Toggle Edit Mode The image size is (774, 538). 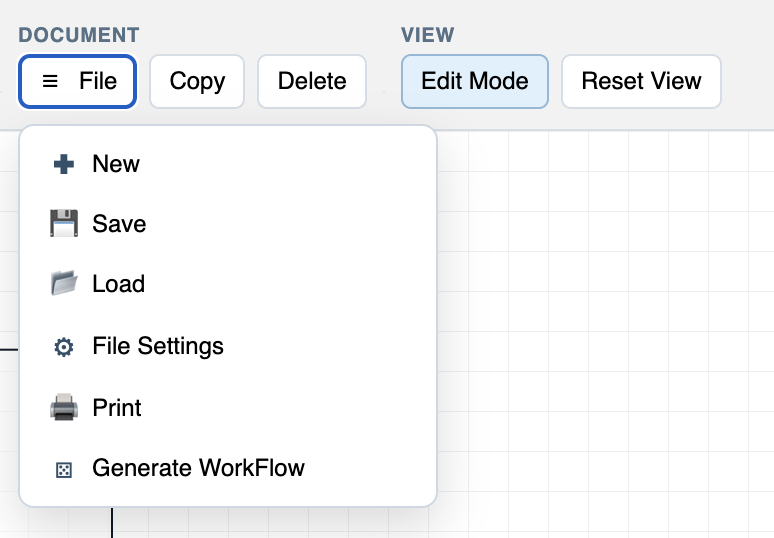click(475, 81)
